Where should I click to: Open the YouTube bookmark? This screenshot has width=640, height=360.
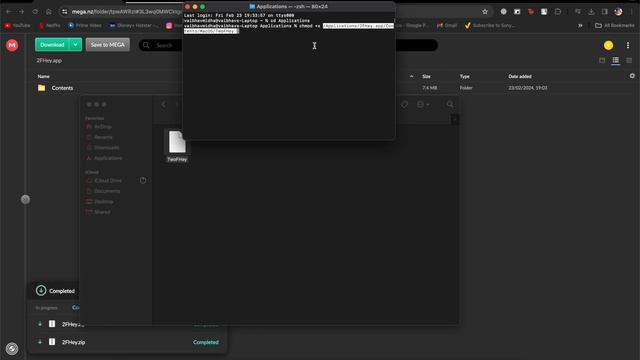(x=18, y=25)
